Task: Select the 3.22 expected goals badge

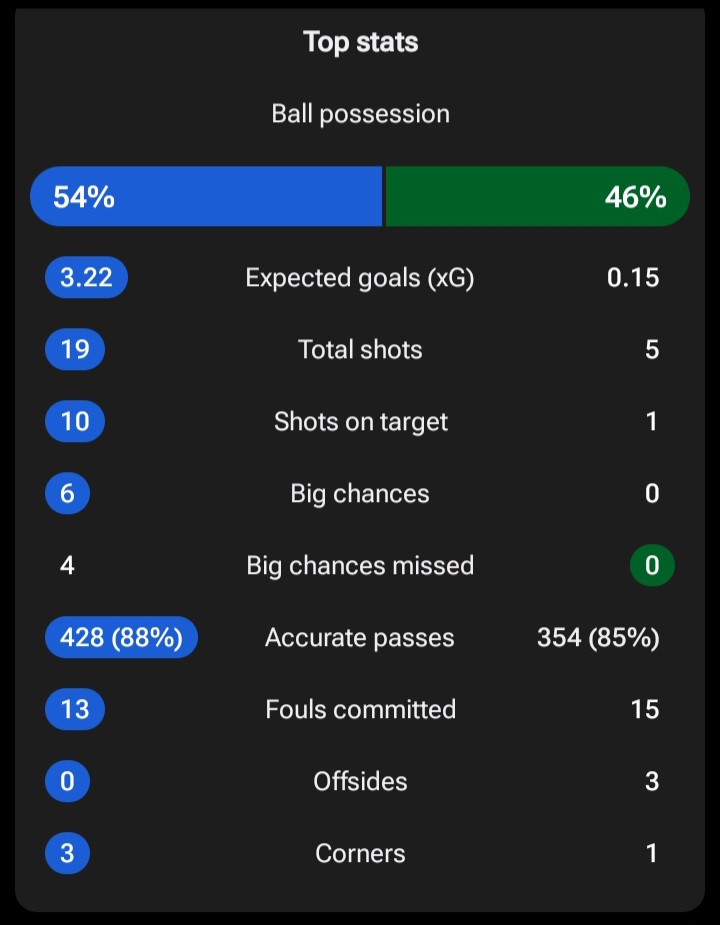Action: click(x=86, y=278)
